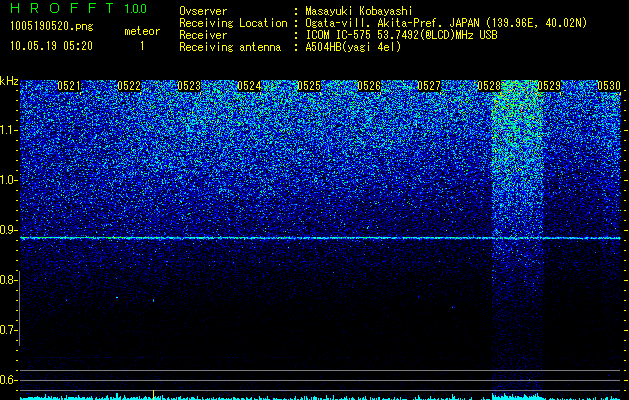The image size is (629, 400).
Task: Click the meteor count 1
Action: [142, 46]
